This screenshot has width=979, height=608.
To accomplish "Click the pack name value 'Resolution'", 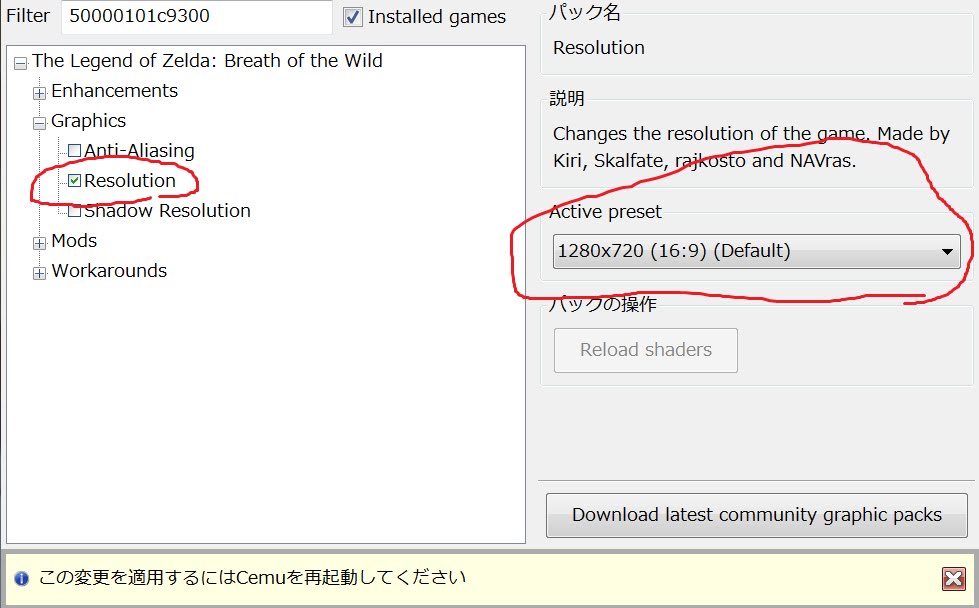I will click(599, 48).
